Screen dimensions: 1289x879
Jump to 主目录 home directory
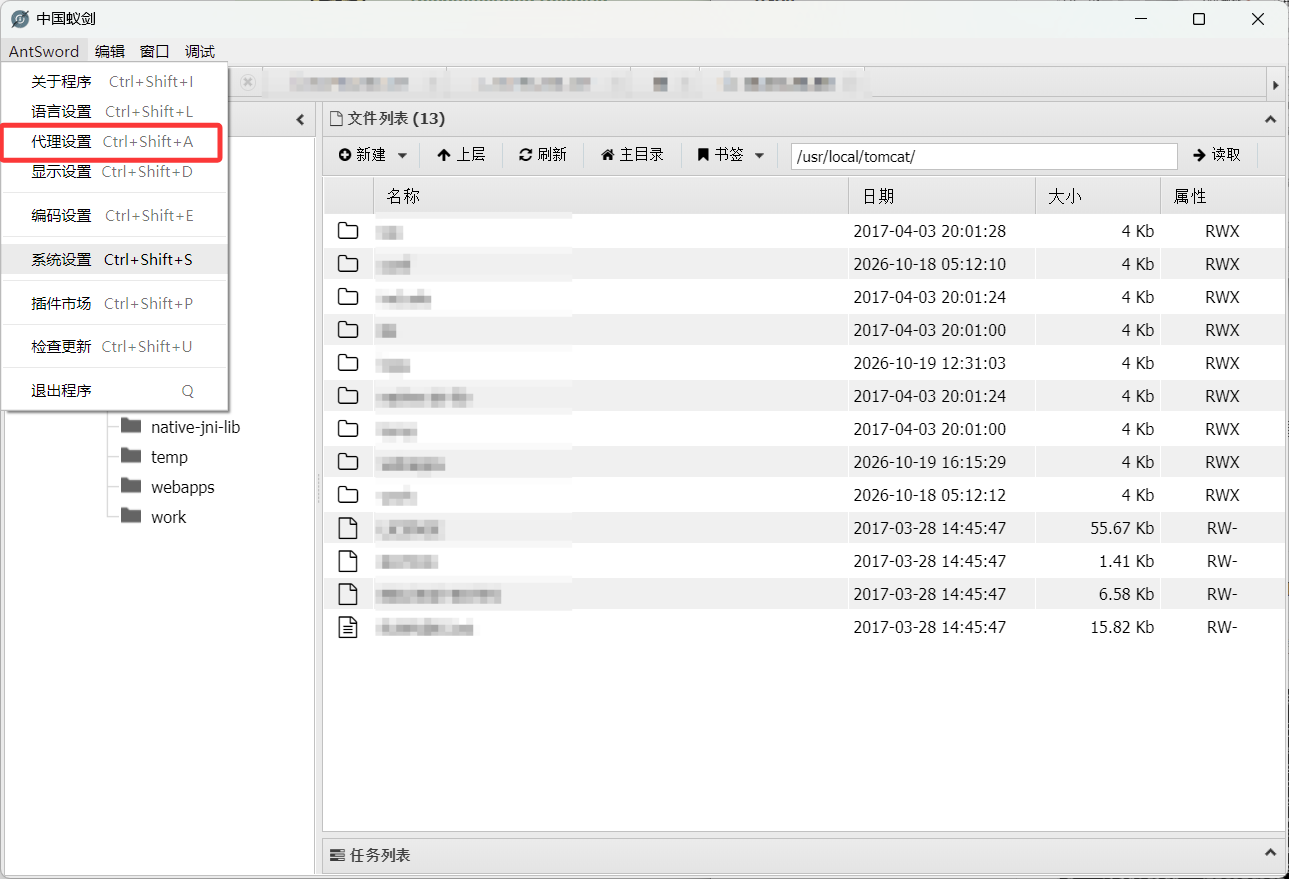632,155
